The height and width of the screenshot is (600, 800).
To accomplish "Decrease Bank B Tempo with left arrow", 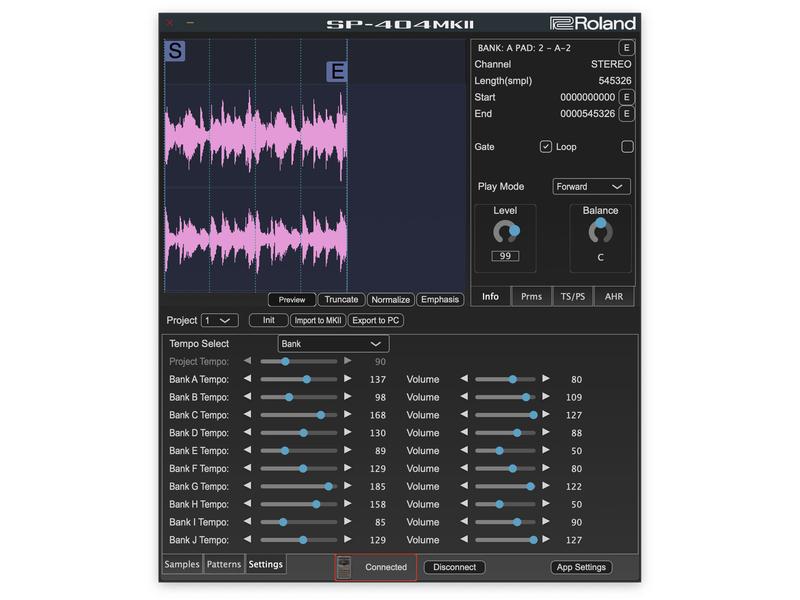I will (247, 397).
